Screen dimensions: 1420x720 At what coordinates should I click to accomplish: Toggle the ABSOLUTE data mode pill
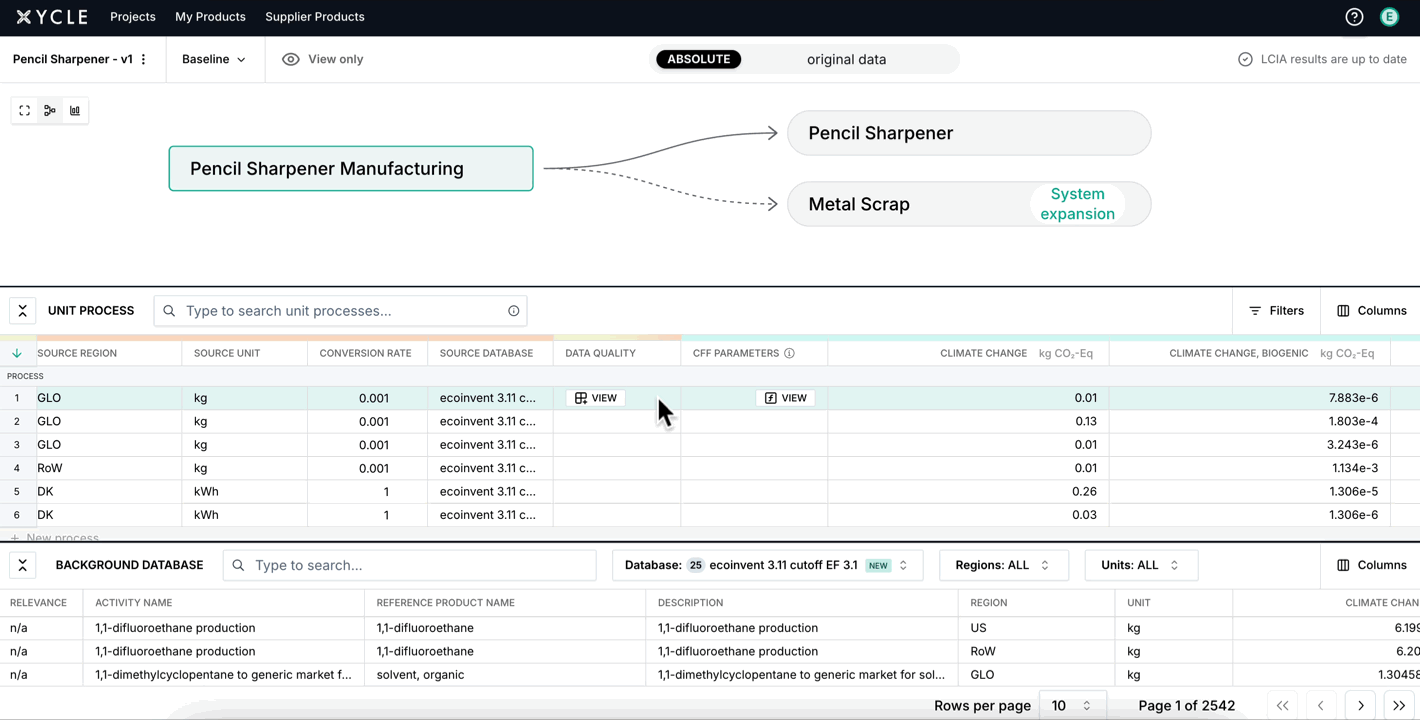[698, 59]
